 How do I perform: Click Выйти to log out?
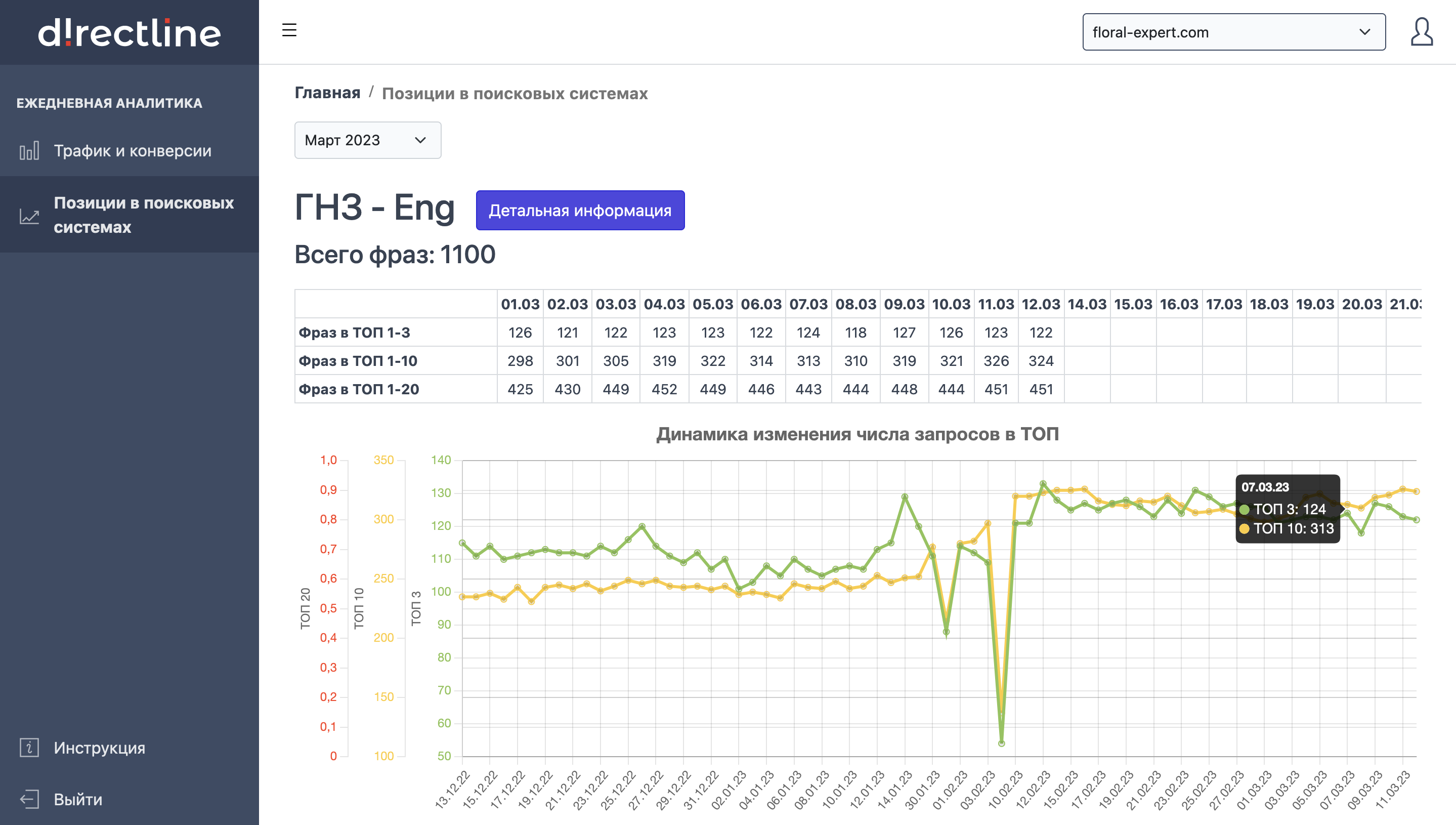point(77,799)
